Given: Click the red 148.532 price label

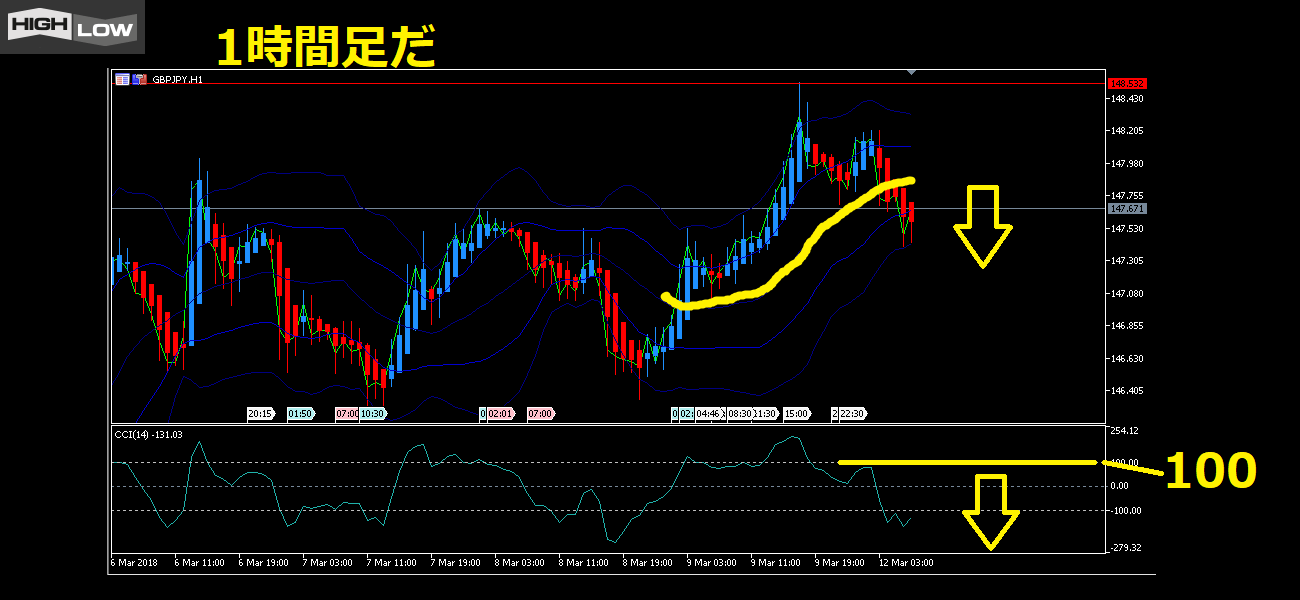Looking at the screenshot, I should [x=1127, y=84].
